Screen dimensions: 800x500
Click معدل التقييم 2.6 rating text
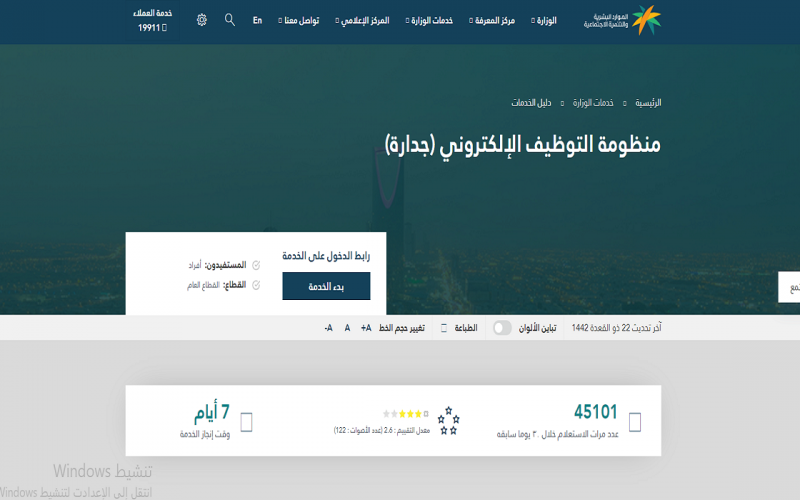(382, 430)
